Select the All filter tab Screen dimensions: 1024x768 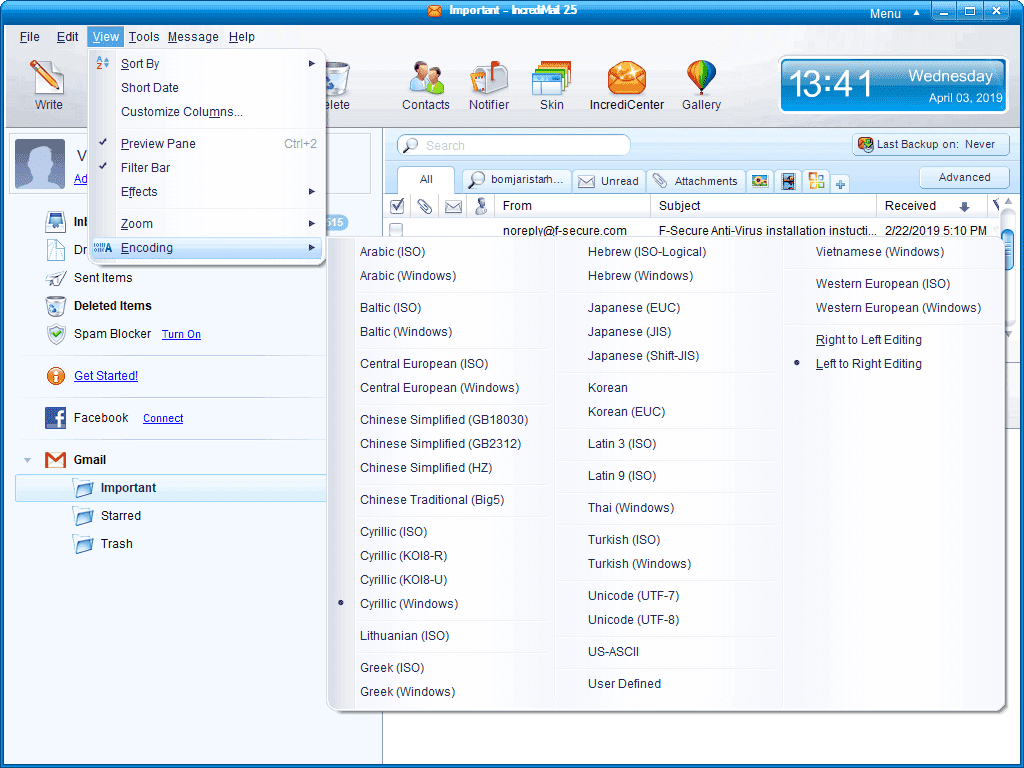tap(426, 180)
